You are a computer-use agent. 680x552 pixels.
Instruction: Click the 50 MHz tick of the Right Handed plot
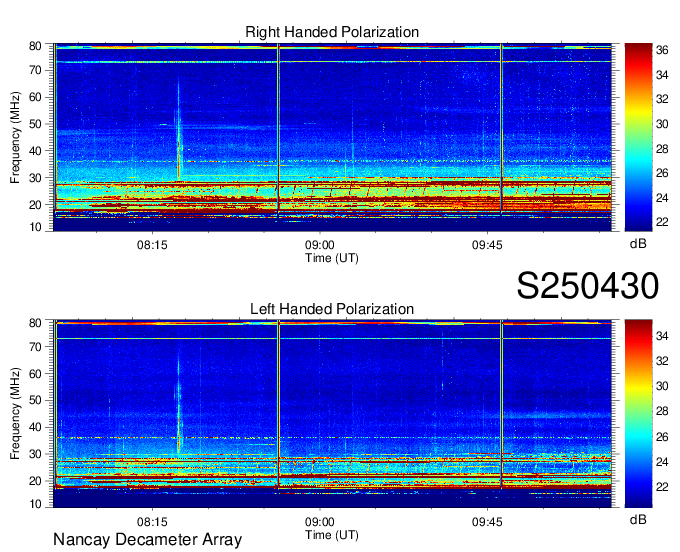(35, 124)
